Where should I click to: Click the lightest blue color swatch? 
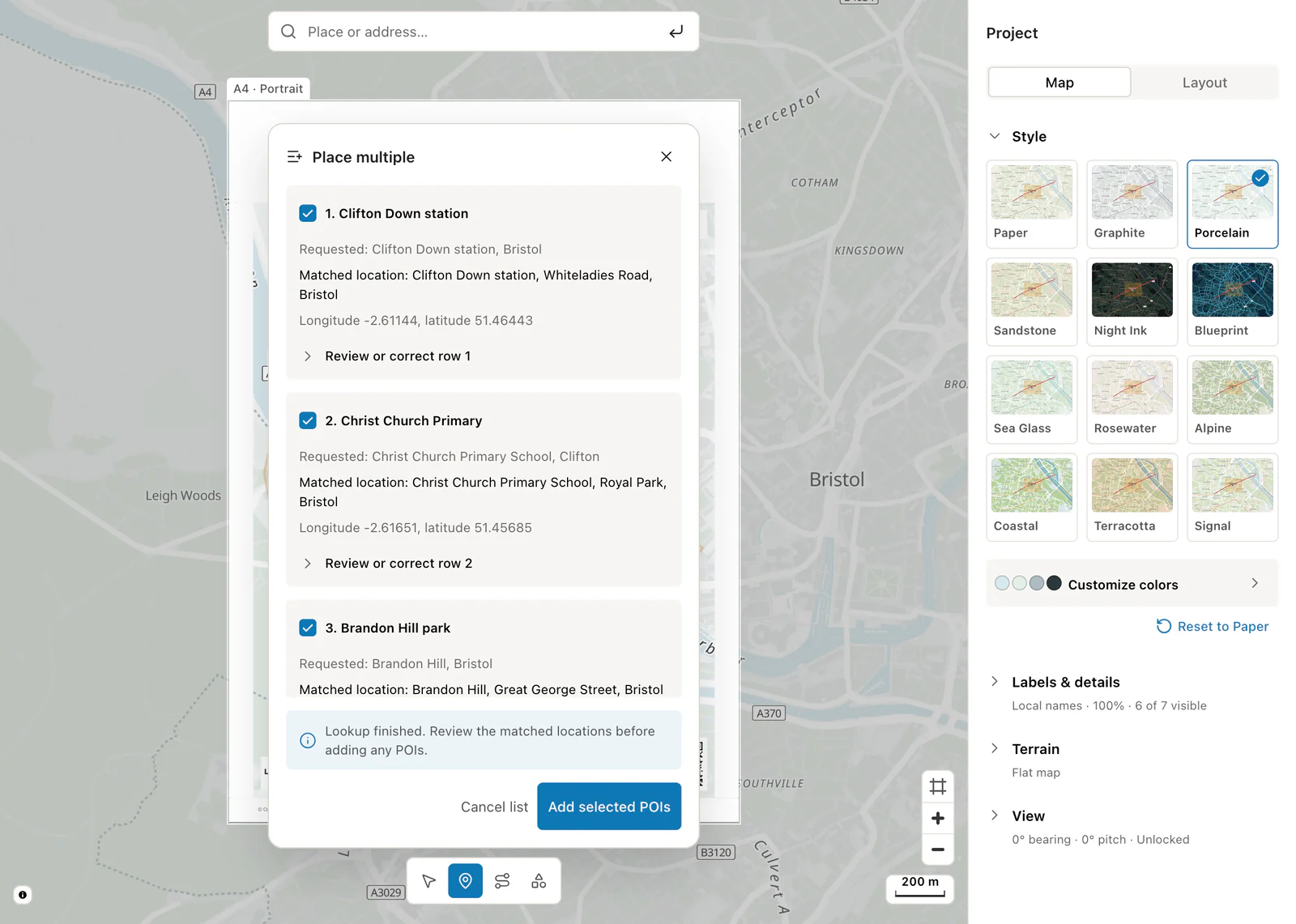(1002, 583)
